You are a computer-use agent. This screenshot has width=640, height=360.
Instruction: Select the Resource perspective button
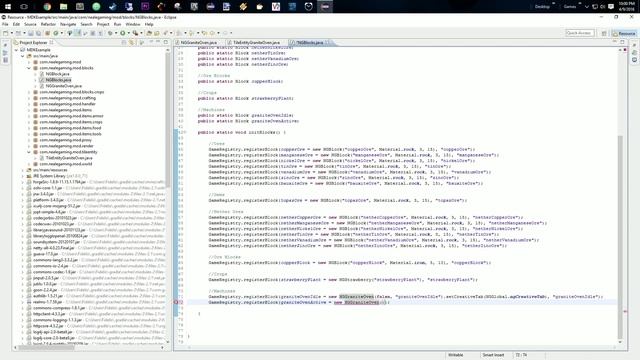click(x=623, y=33)
